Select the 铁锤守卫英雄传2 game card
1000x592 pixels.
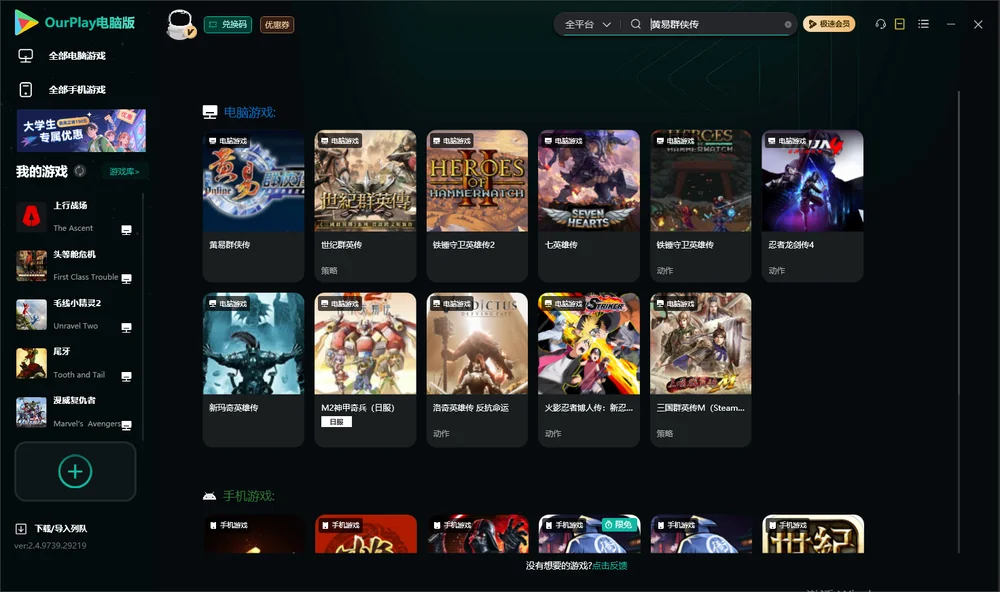pyautogui.click(x=477, y=205)
